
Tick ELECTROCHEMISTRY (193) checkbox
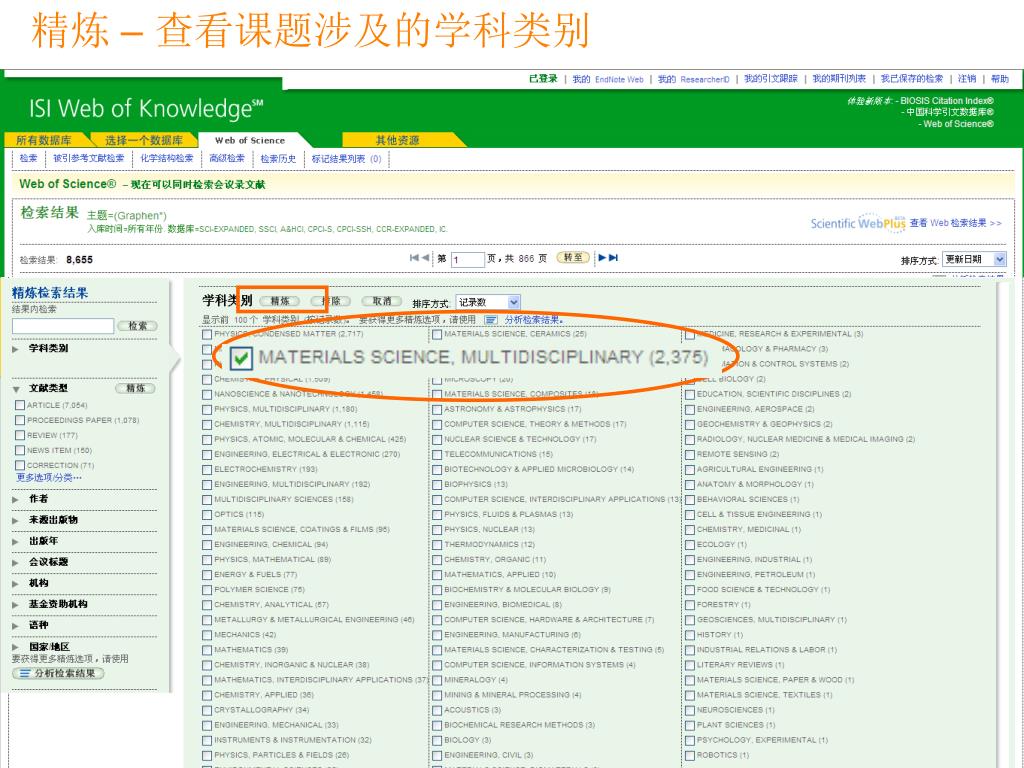coord(207,470)
